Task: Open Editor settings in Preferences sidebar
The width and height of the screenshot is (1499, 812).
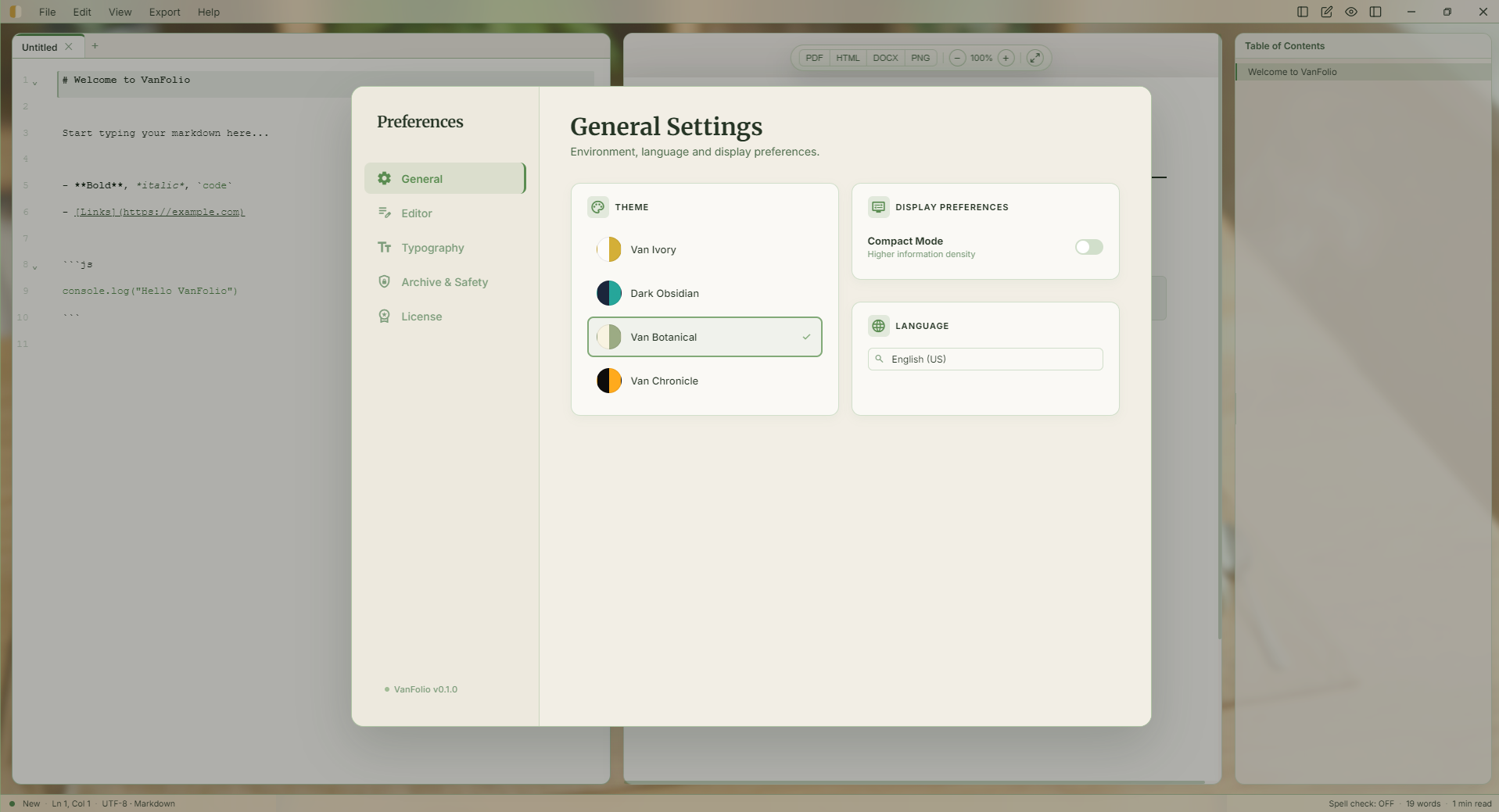Action: pos(416,213)
